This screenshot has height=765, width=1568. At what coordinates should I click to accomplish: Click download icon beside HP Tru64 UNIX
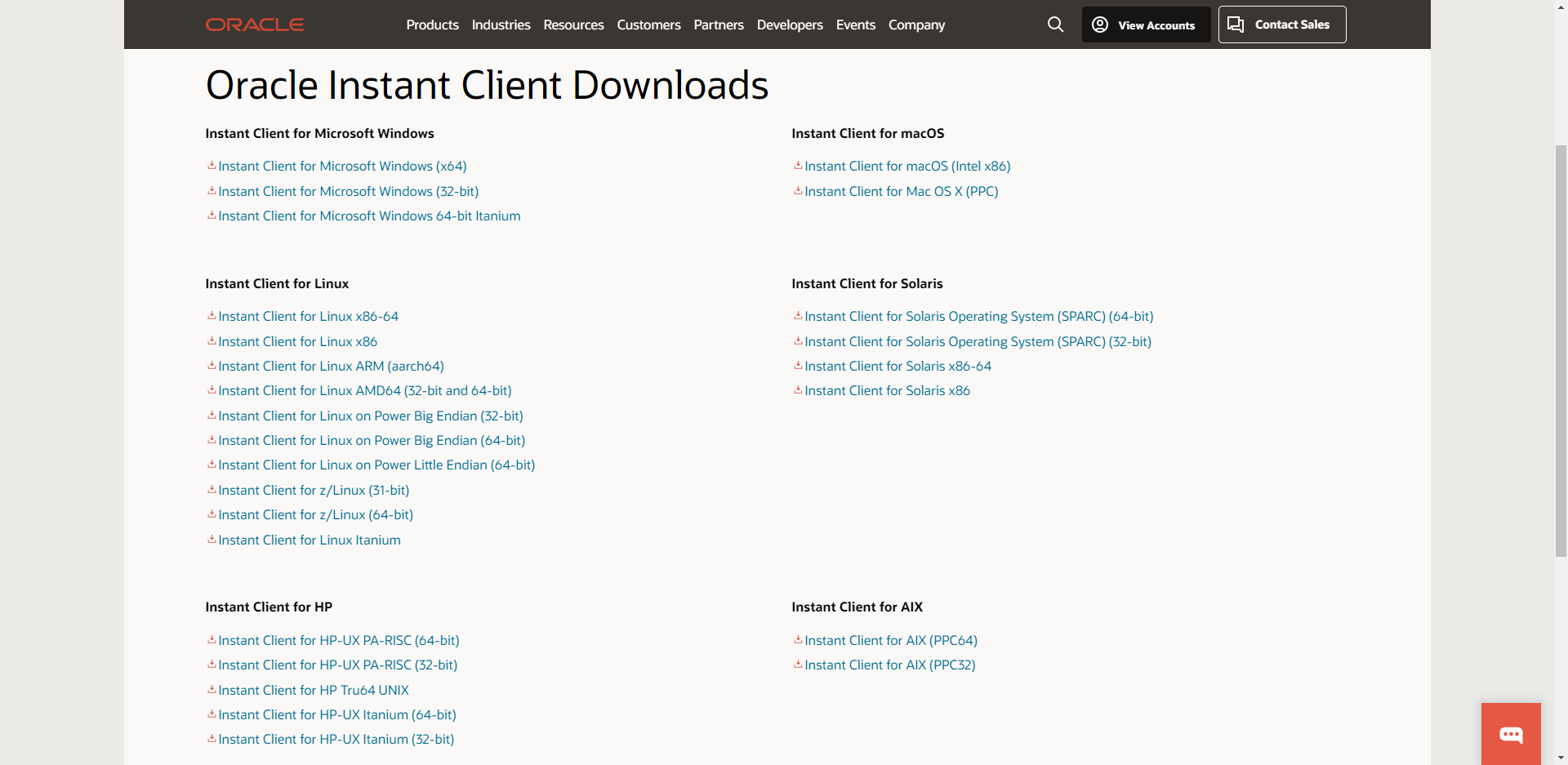212,689
